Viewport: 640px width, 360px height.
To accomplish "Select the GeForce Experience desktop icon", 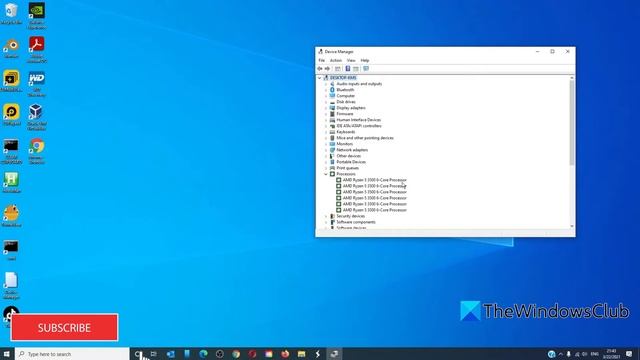I will point(37,16).
